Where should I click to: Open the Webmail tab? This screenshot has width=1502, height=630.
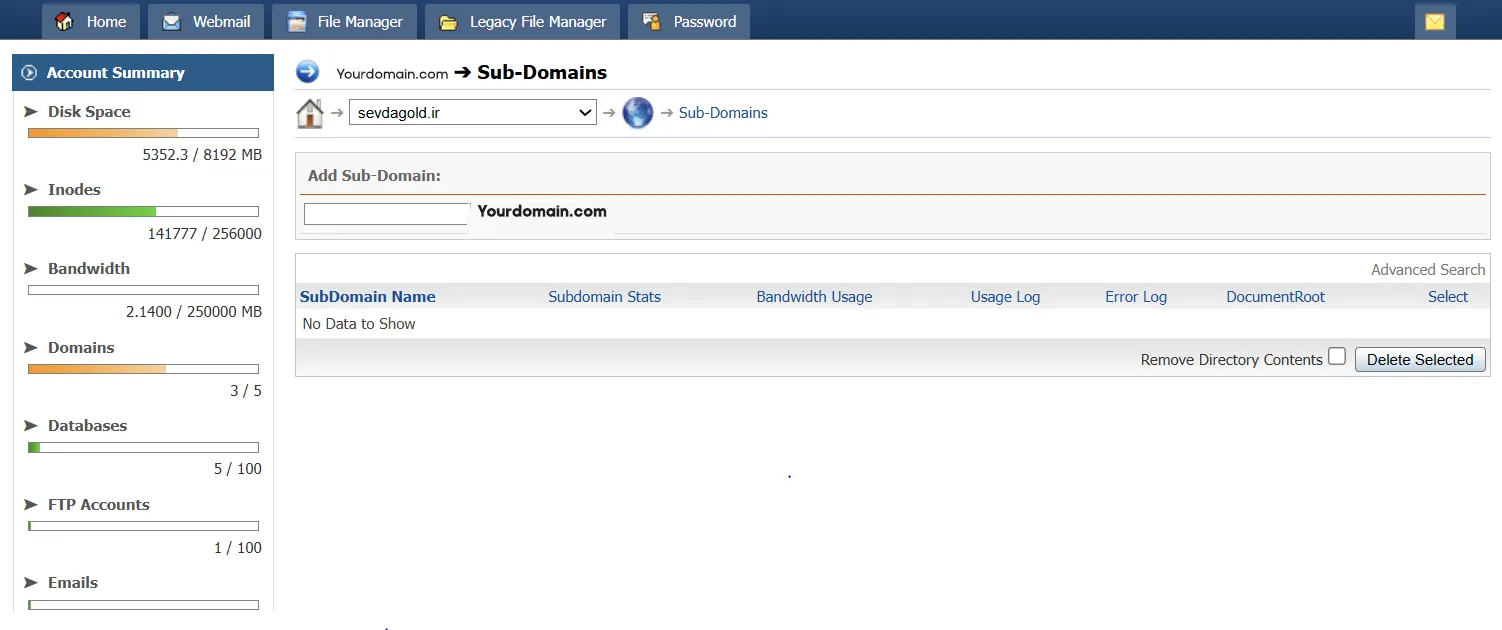click(x=206, y=21)
